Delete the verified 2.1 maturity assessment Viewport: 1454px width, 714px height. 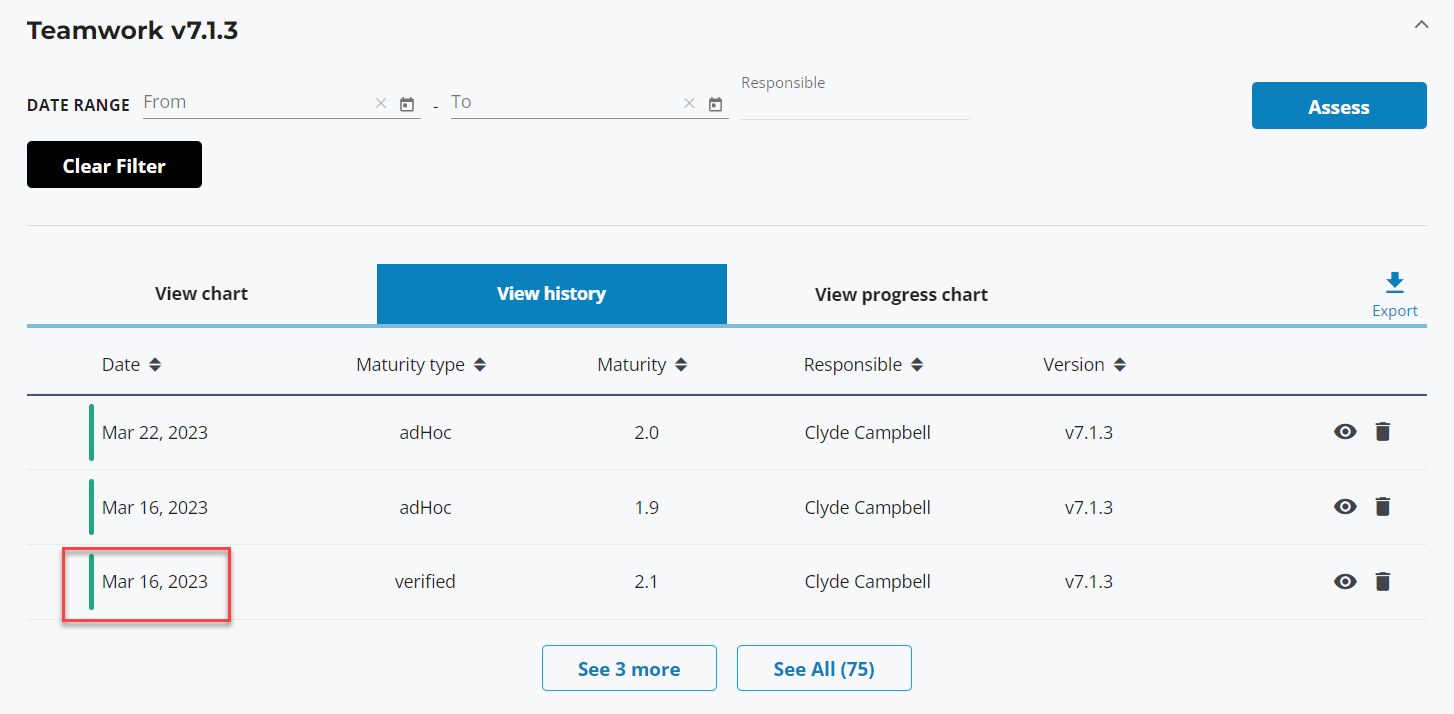[x=1382, y=582]
